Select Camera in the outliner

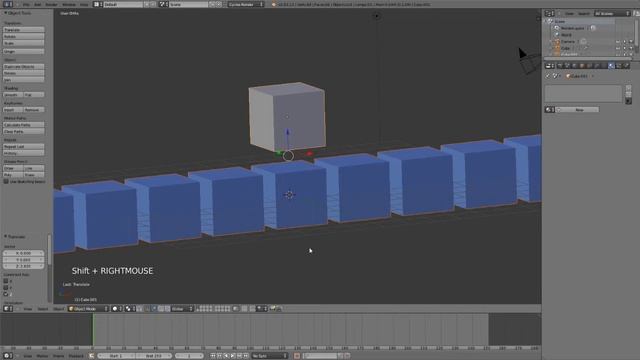568,42
